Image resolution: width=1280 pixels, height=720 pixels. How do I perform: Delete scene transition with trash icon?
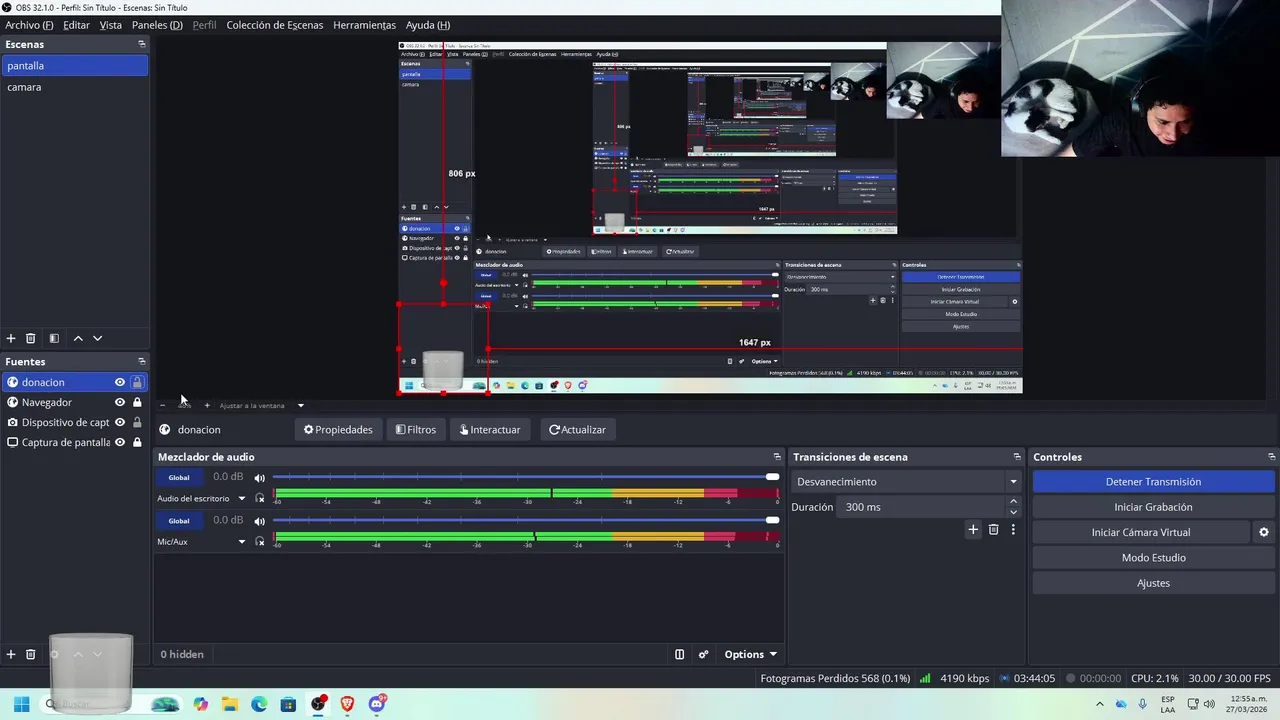[993, 530]
